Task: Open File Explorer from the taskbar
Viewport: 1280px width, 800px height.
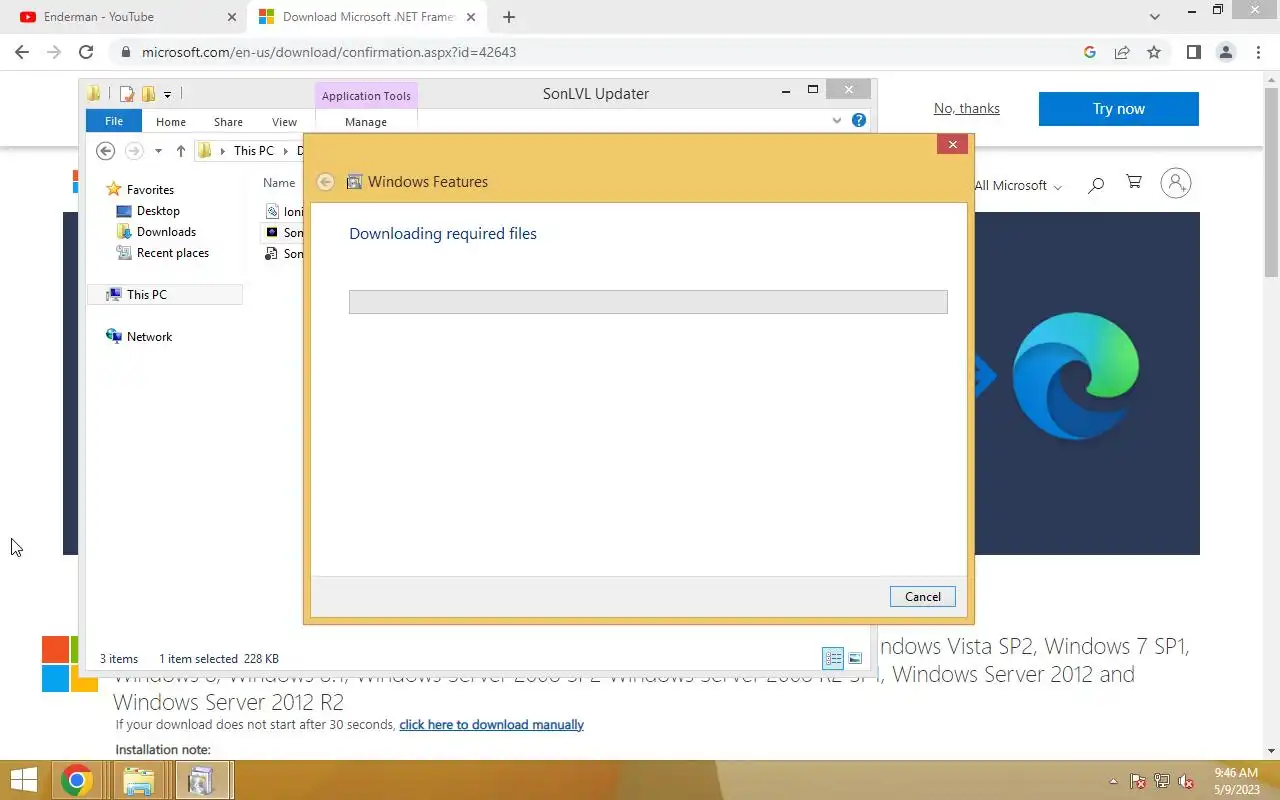Action: 139,780
